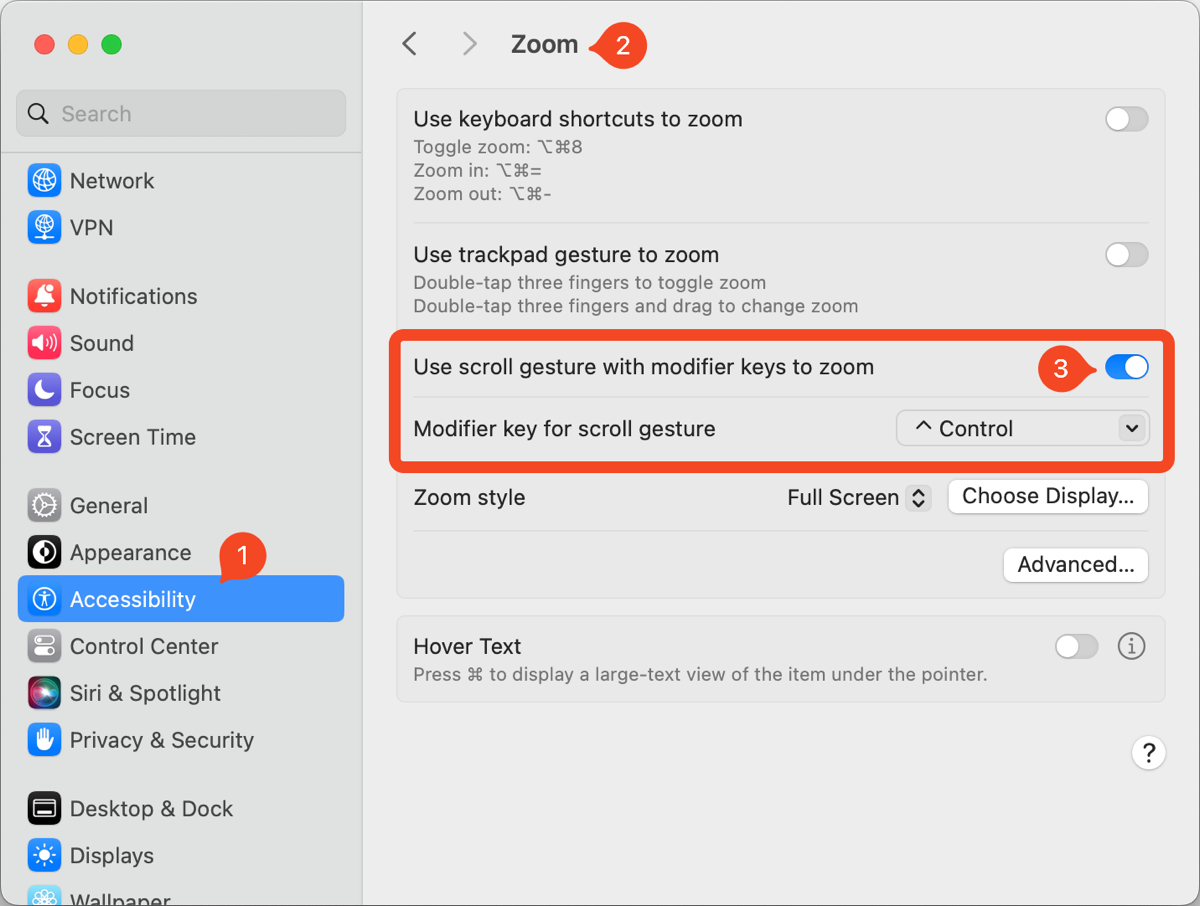The image size is (1200, 906).
Task: Click the Search field in sidebar
Action: (x=181, y=114)
